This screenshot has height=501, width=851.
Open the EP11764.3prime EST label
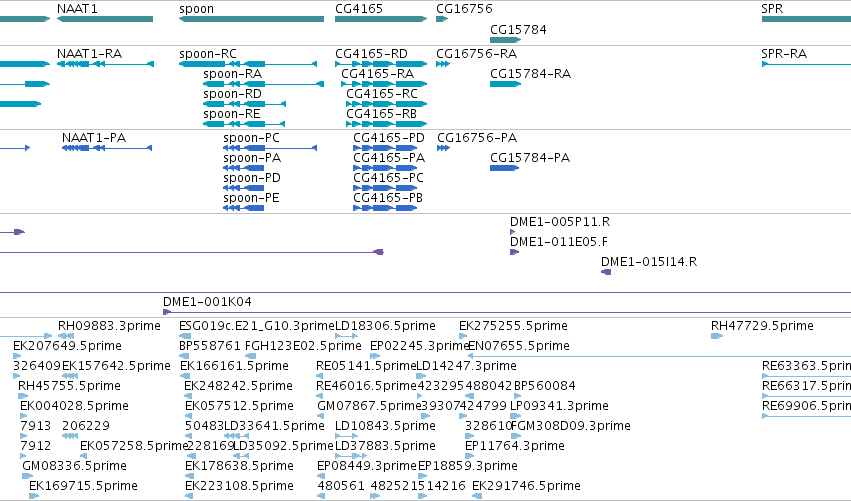(515, 446)
